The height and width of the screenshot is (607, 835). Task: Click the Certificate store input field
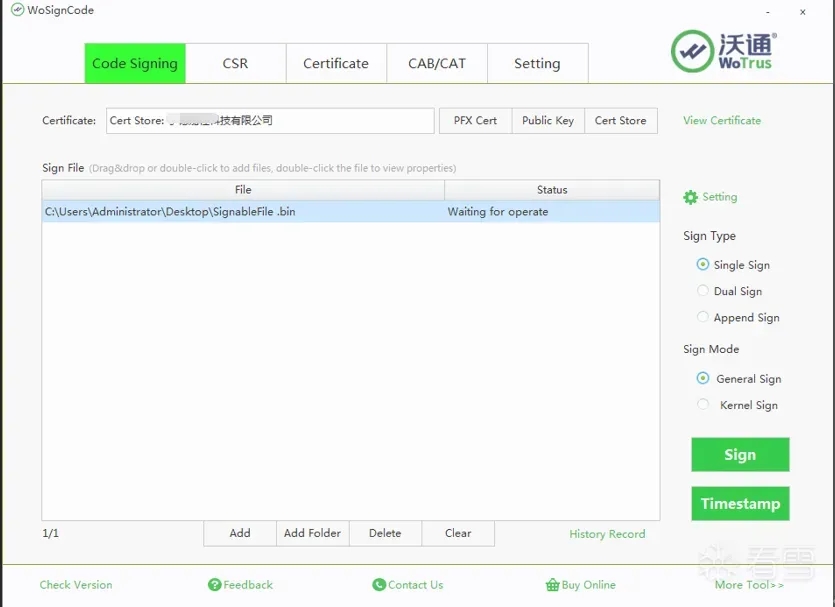tap(270, 121)
